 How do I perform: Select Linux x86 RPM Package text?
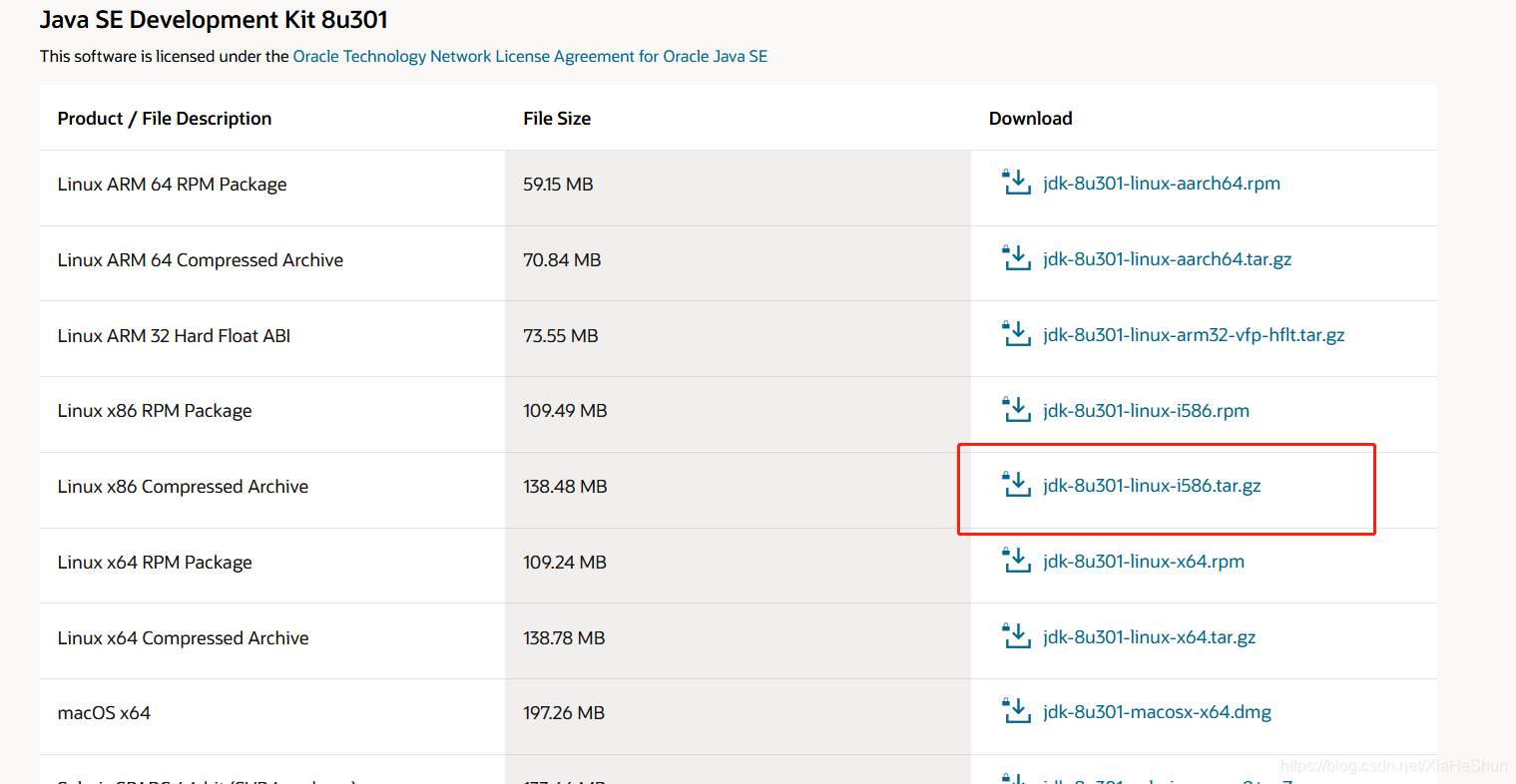155,411
